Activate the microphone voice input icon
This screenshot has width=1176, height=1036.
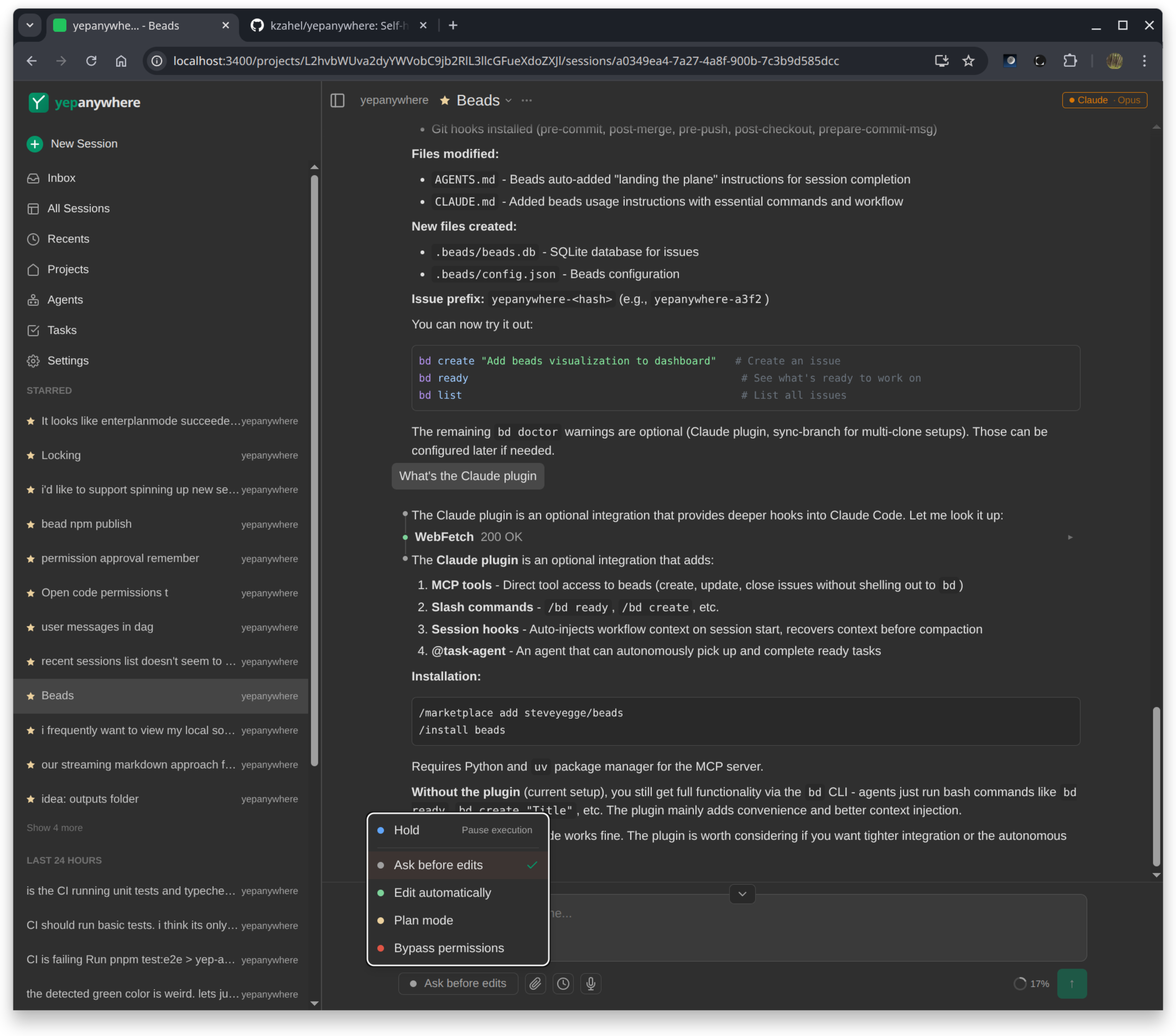[590, 984]
